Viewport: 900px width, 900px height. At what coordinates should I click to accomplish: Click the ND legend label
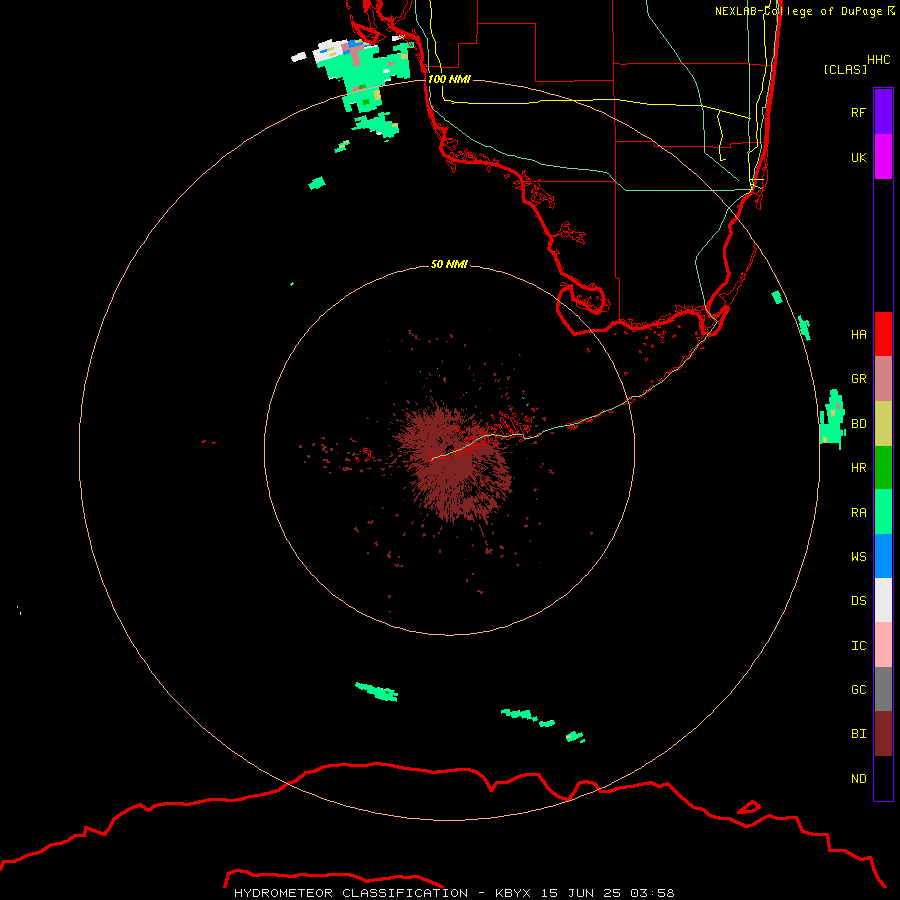858,779
